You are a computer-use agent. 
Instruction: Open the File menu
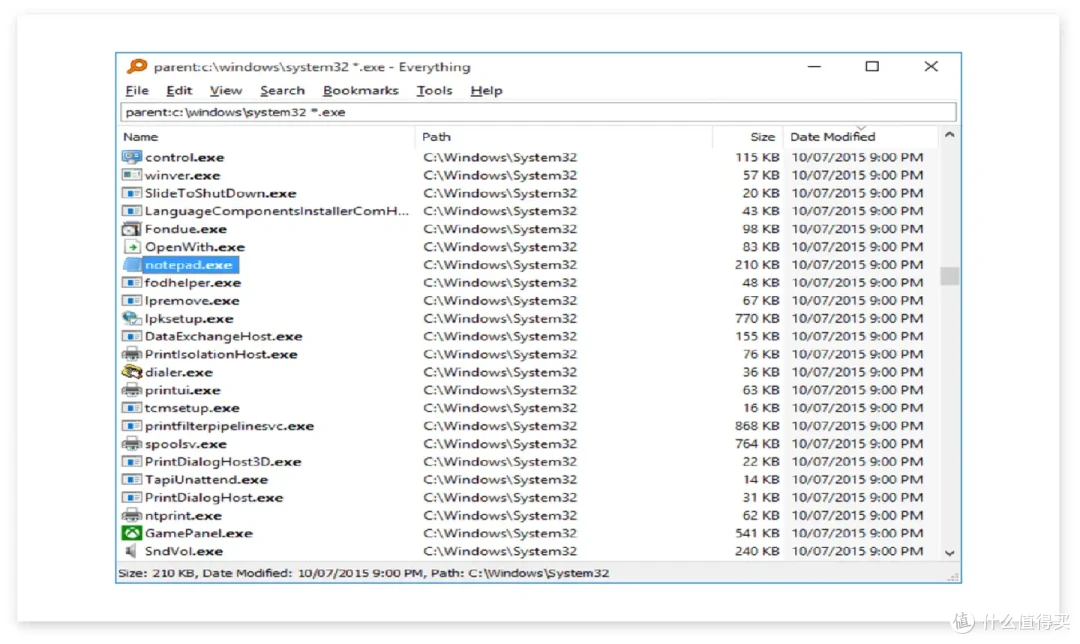(137, 90)
